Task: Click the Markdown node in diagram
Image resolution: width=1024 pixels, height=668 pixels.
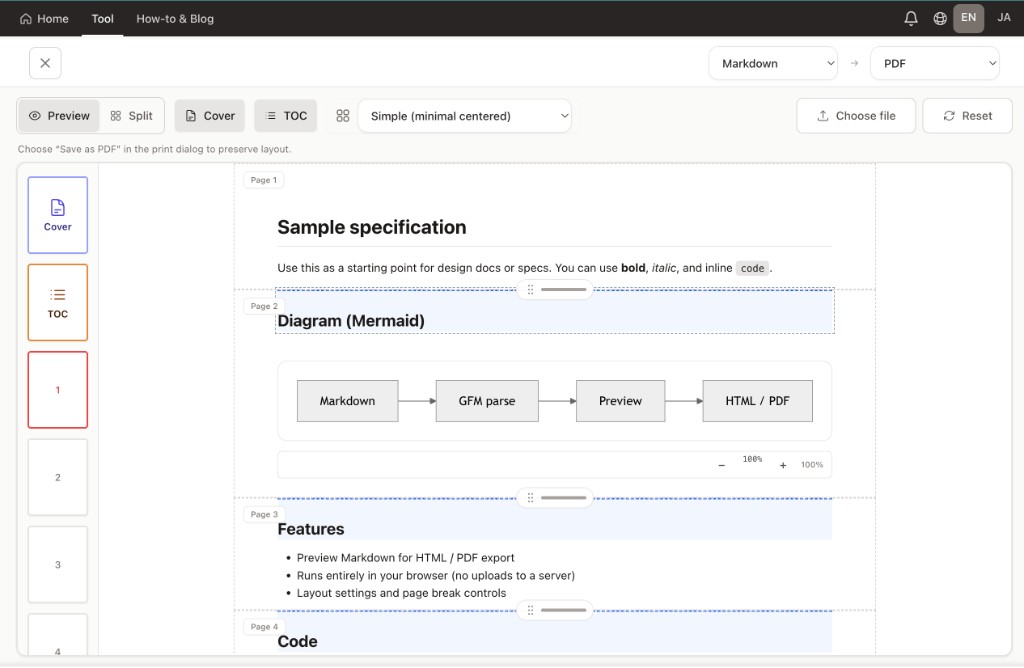Action: point(347,401)
